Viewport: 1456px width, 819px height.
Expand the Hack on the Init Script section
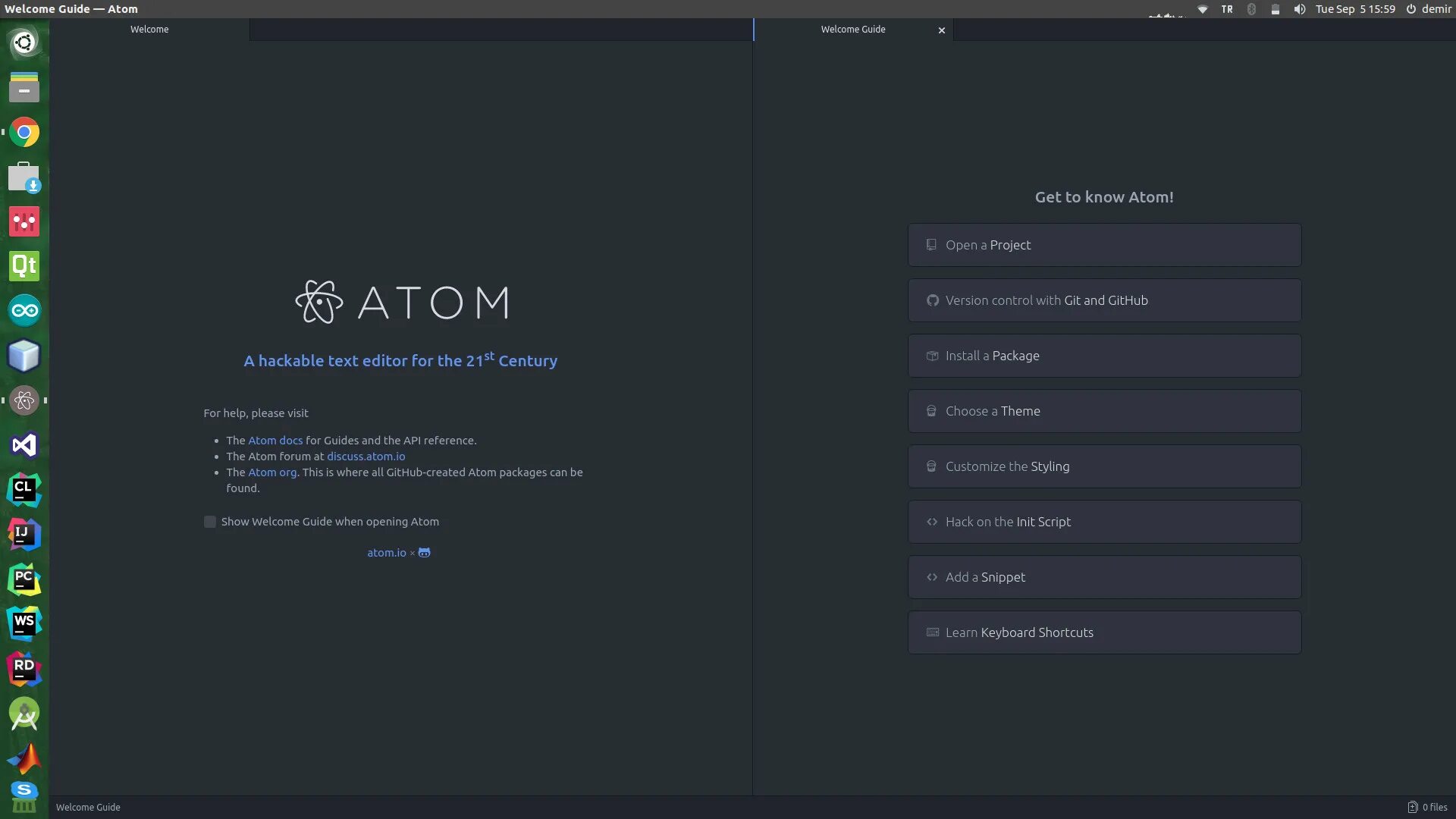pos(1104,522)
